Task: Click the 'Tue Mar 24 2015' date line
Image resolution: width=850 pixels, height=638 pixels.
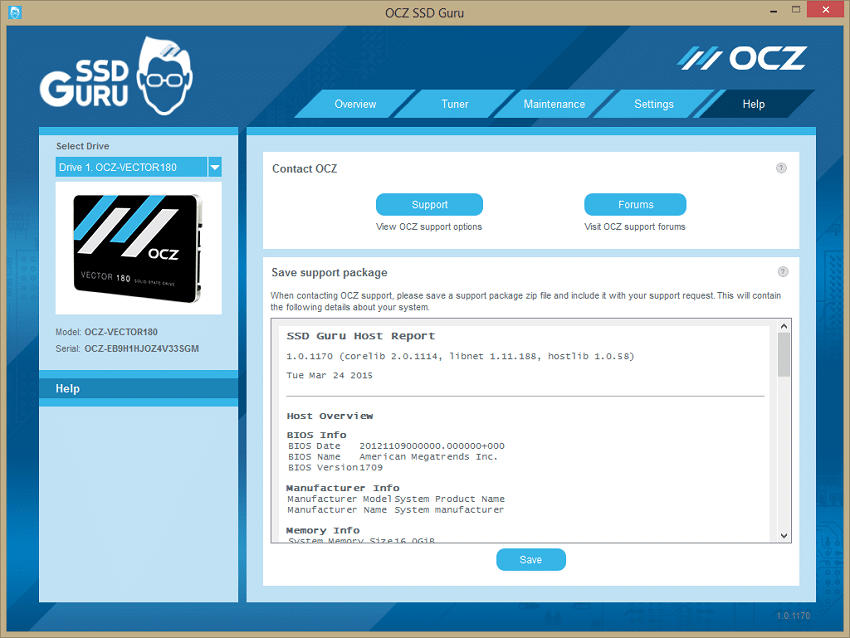Action: click(x=330, y=375)
